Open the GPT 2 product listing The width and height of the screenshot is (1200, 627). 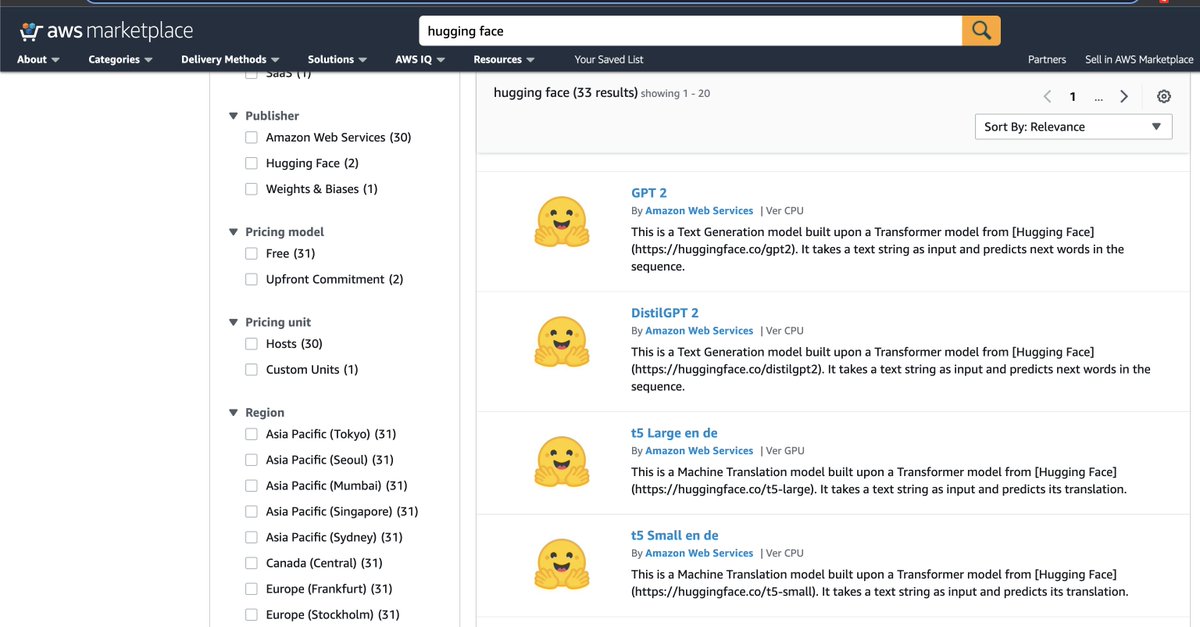coord(649,193)
